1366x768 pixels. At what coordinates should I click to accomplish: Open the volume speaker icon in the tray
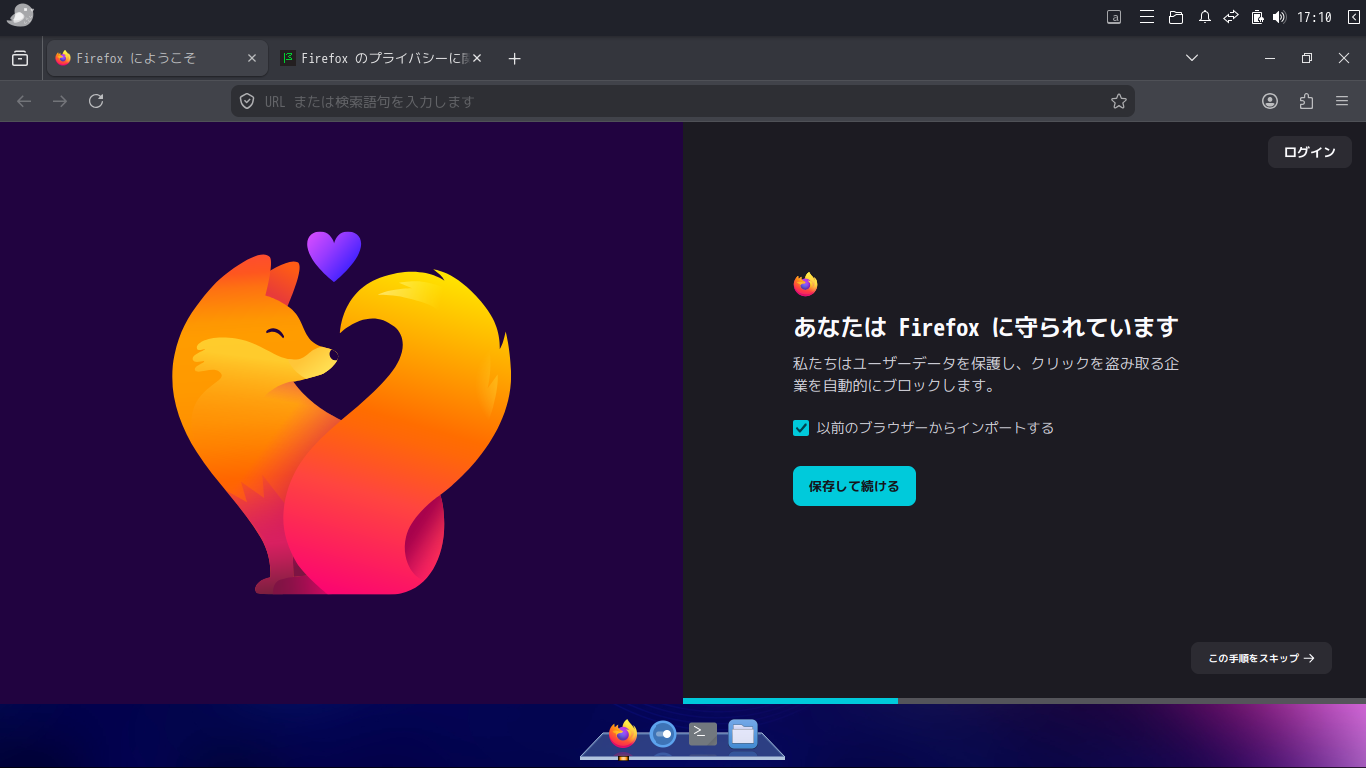tap(1279, 17)
